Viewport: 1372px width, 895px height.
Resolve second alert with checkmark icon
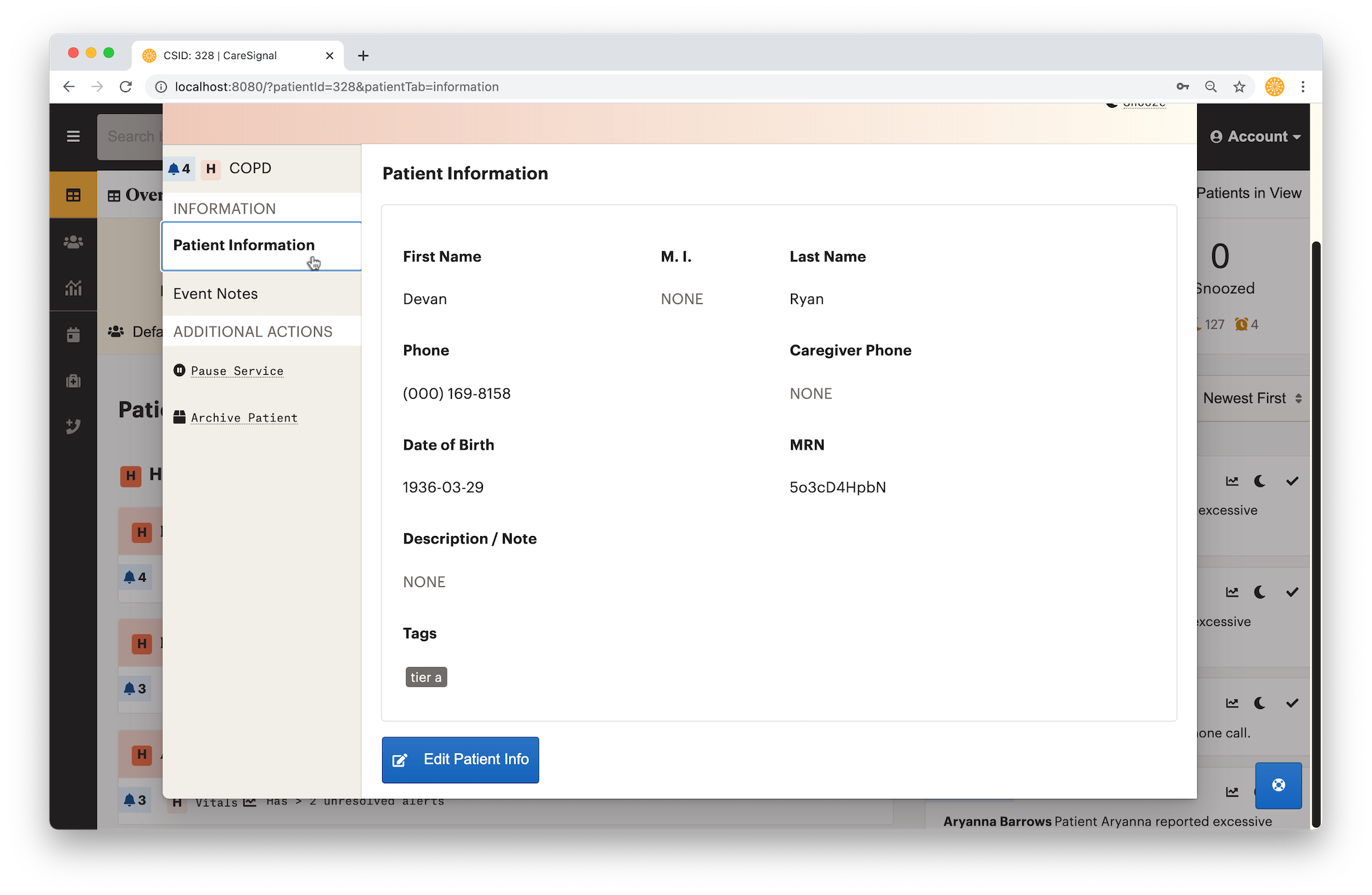[1292, 592]
